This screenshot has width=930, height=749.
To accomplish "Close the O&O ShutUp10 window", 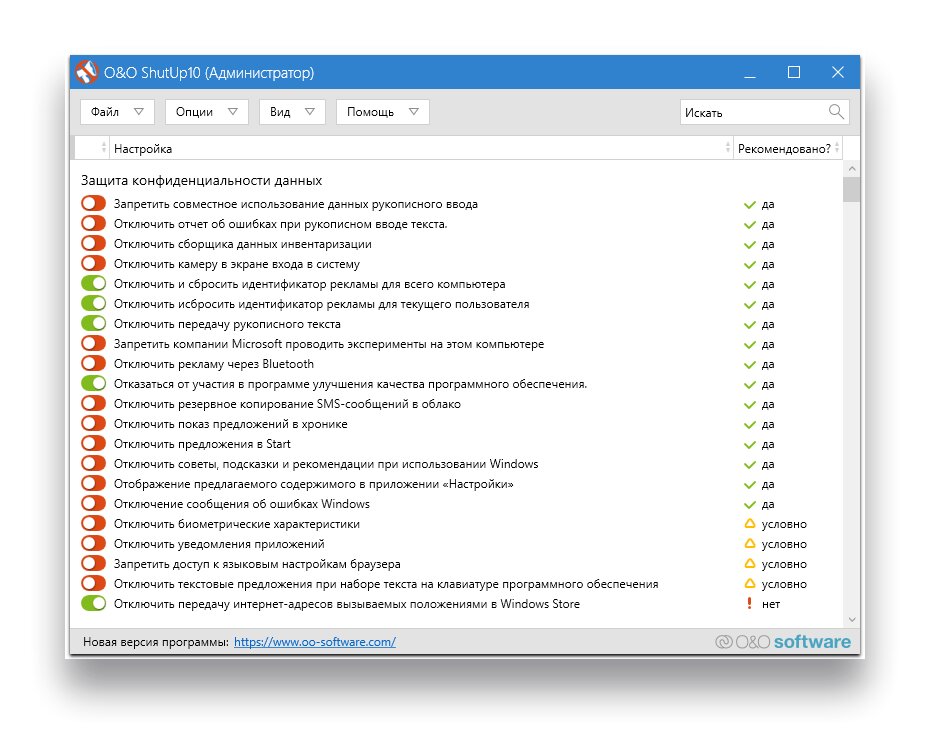I will click(837, 72).
